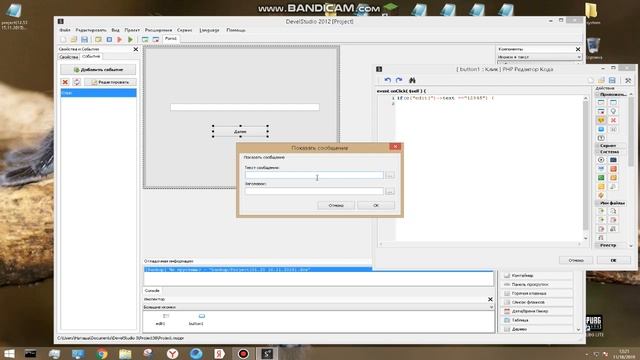This screenshot has height=360, width=640.
Task: Click OK in the message dialog
Action: (376, 205)
